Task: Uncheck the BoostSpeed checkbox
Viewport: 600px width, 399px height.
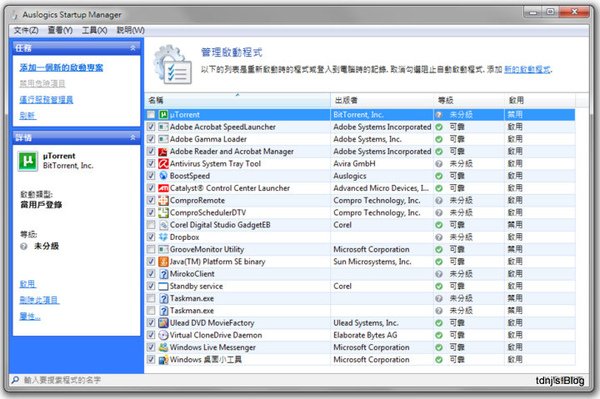Action: coord(151,176)
